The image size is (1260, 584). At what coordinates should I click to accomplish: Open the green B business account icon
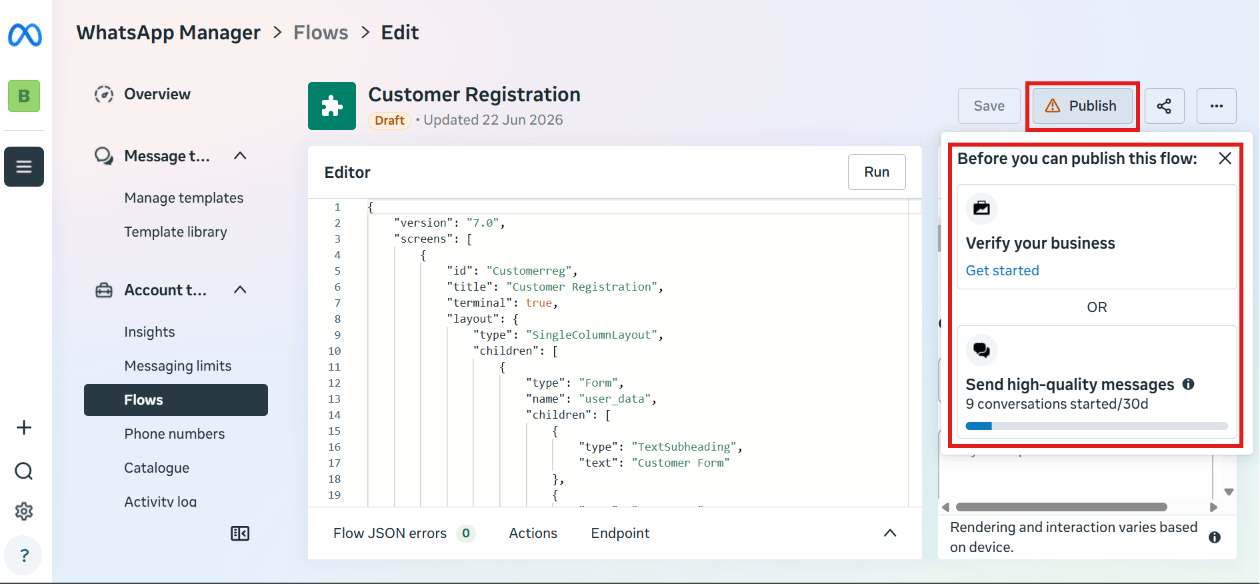[x=24, y=96]
